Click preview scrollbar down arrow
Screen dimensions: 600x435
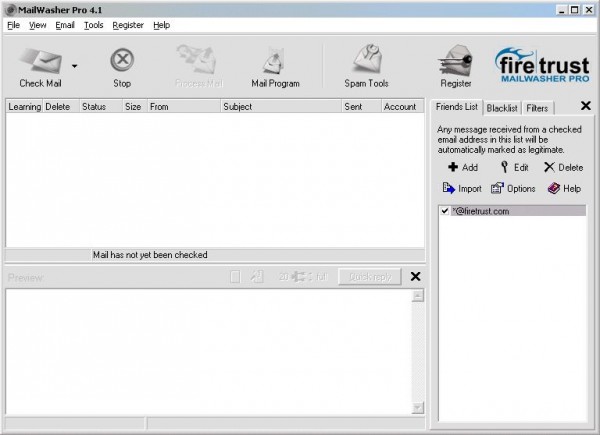point(417,408)
